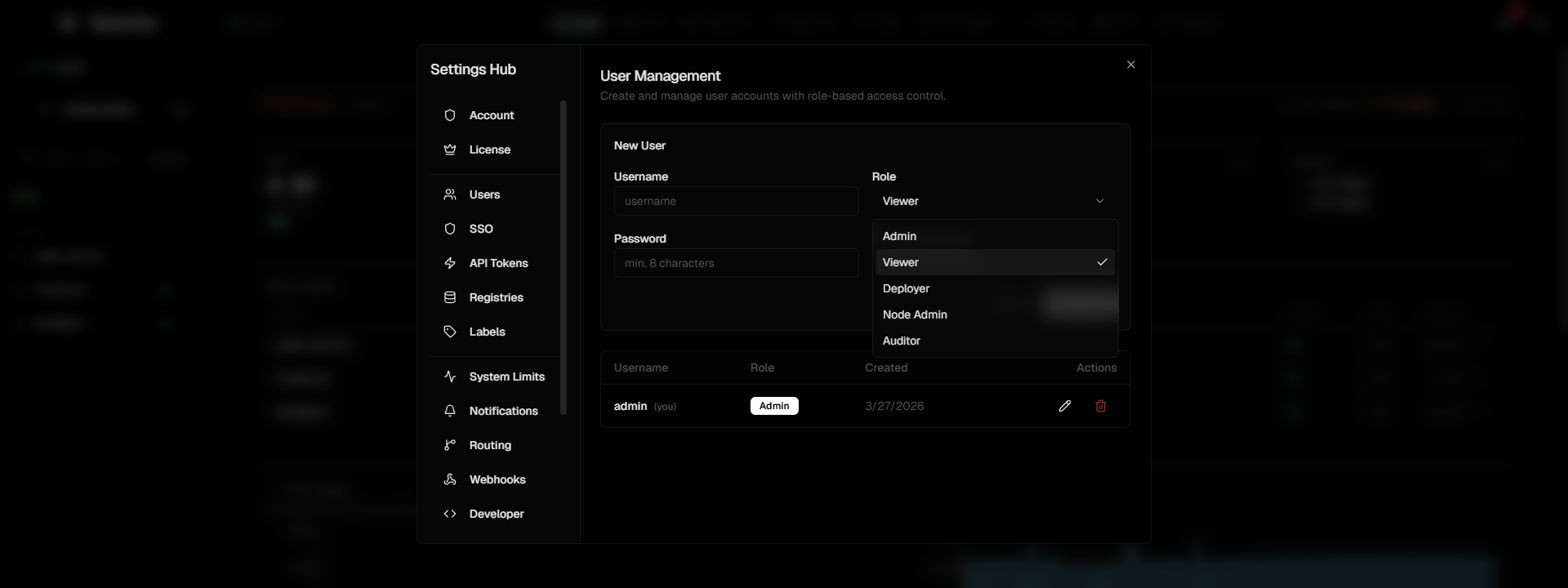This screenshot has height=588, width=1568.
Task: Click the Users people icon
Action: coord(449,194)
